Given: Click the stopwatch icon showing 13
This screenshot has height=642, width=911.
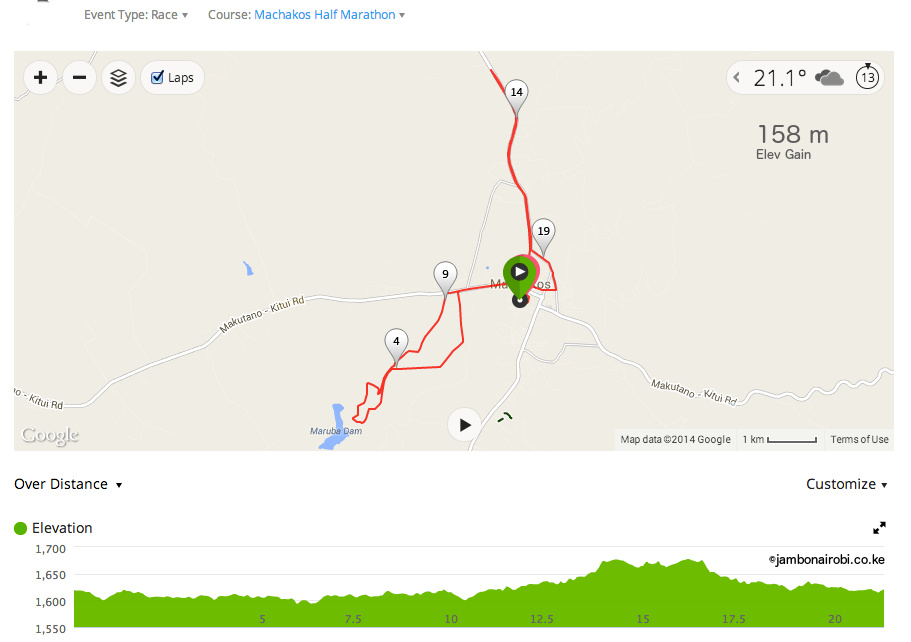Looking at the screenshot, I should (x=867, y=77).
